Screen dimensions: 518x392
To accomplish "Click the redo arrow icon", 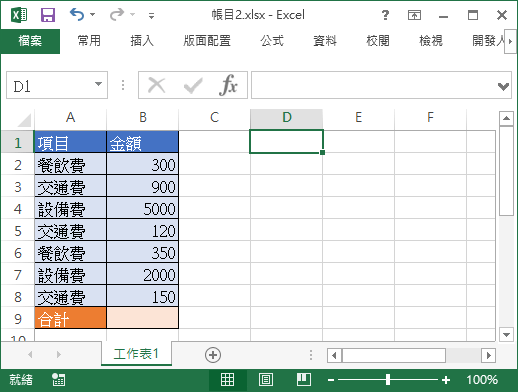I will point(117,15).
